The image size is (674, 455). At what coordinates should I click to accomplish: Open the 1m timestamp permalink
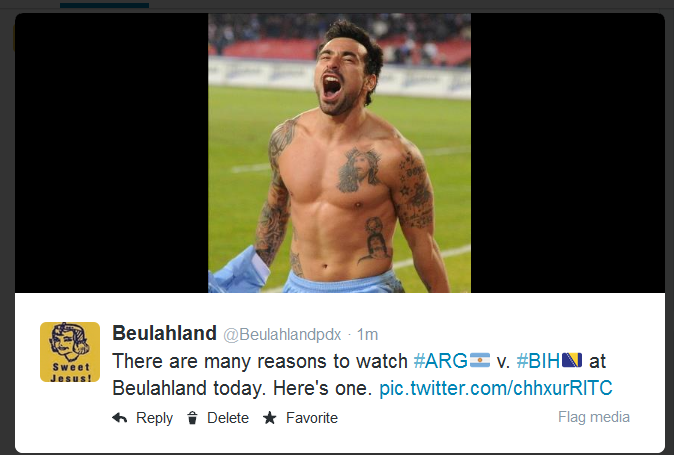(x=368, y=335)
